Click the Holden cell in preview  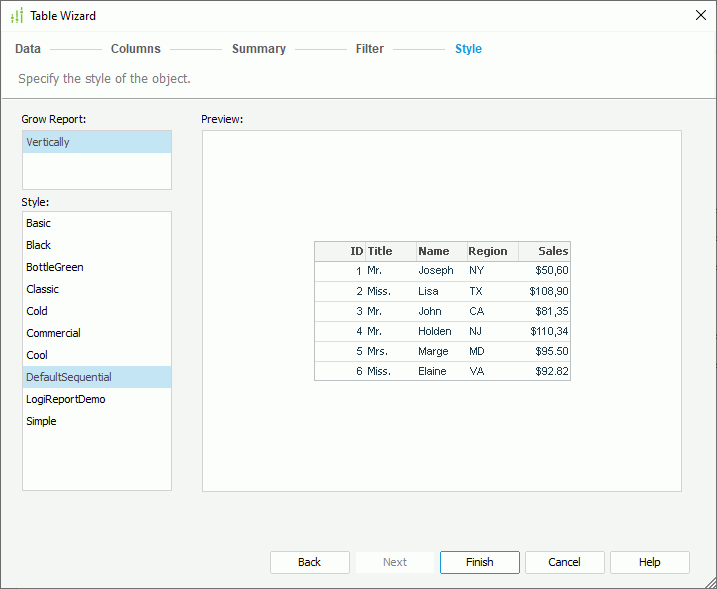[434, 331]
